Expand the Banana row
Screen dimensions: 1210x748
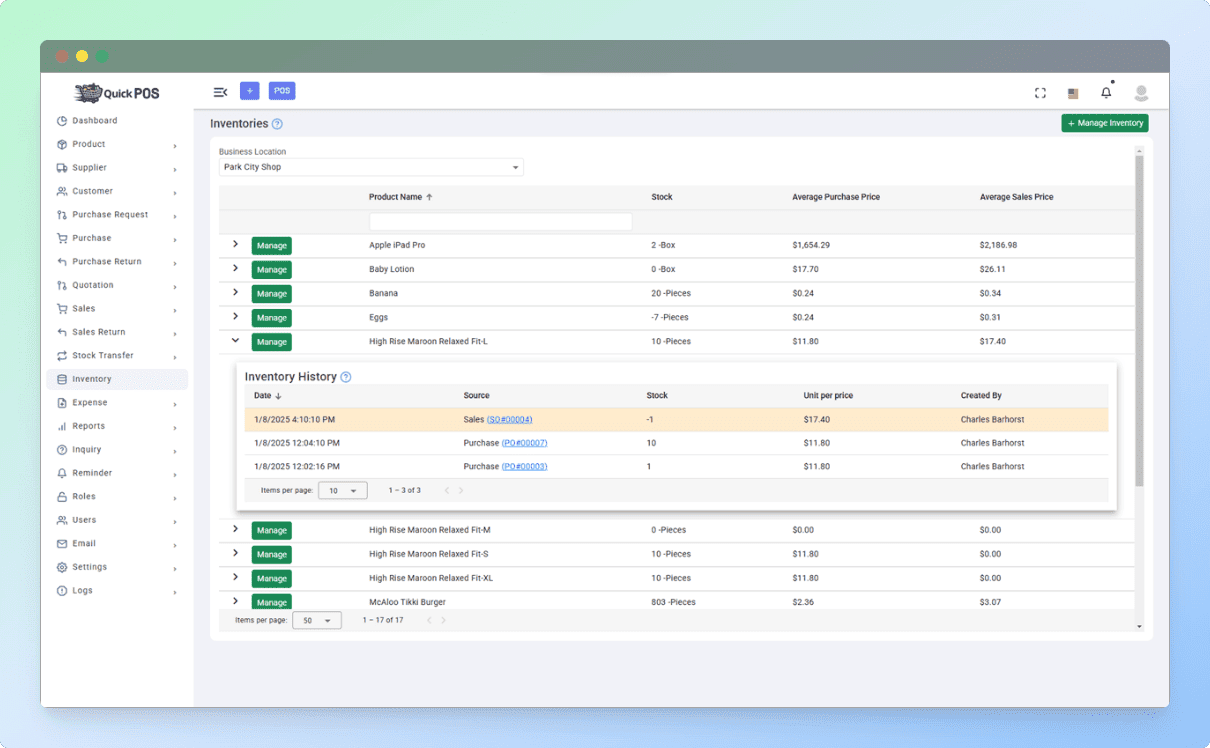tap(236, 292)
